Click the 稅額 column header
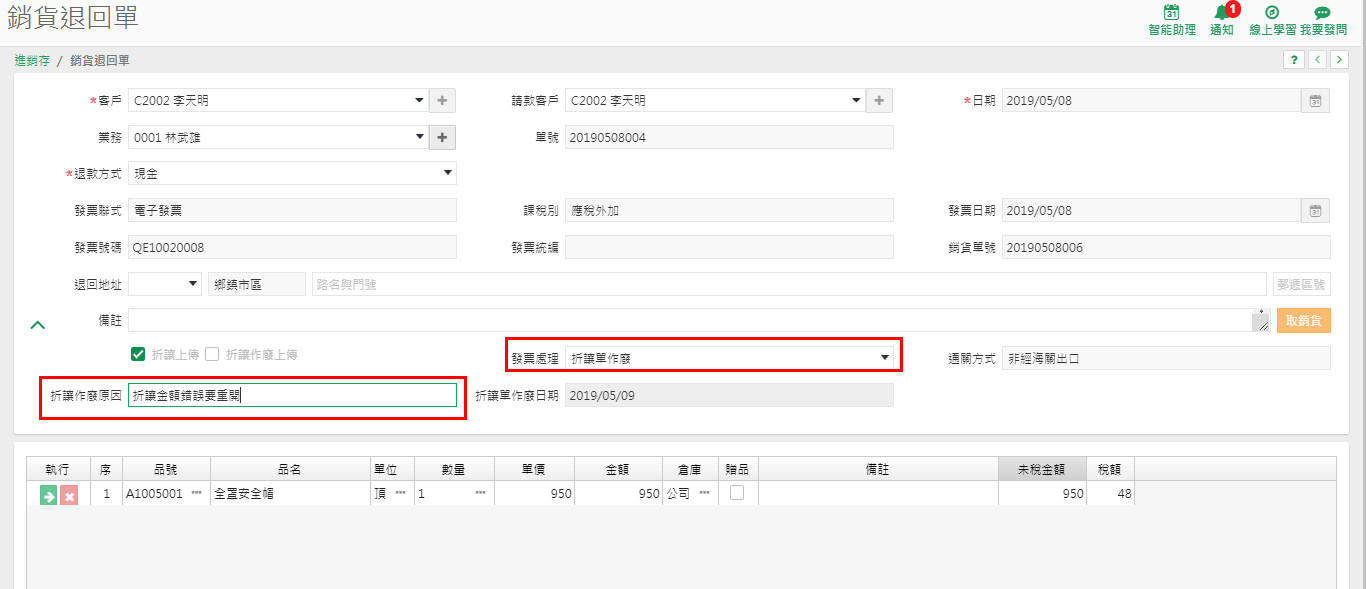This screenshot has width=1366, height=589. (x=1110, y=469)
